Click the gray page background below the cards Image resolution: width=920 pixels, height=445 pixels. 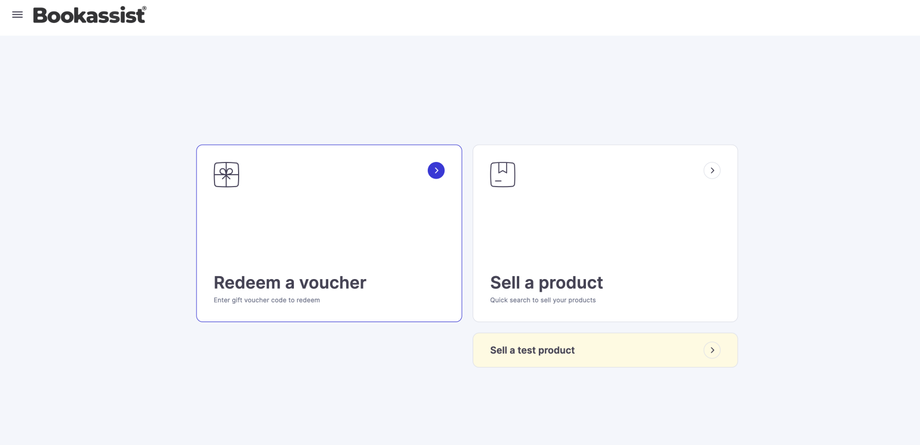click(460, 410)
